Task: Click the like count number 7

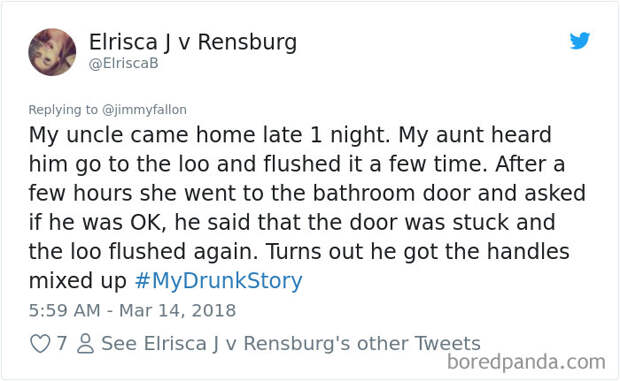Action: pyautogui.click(x=61, y=343)
